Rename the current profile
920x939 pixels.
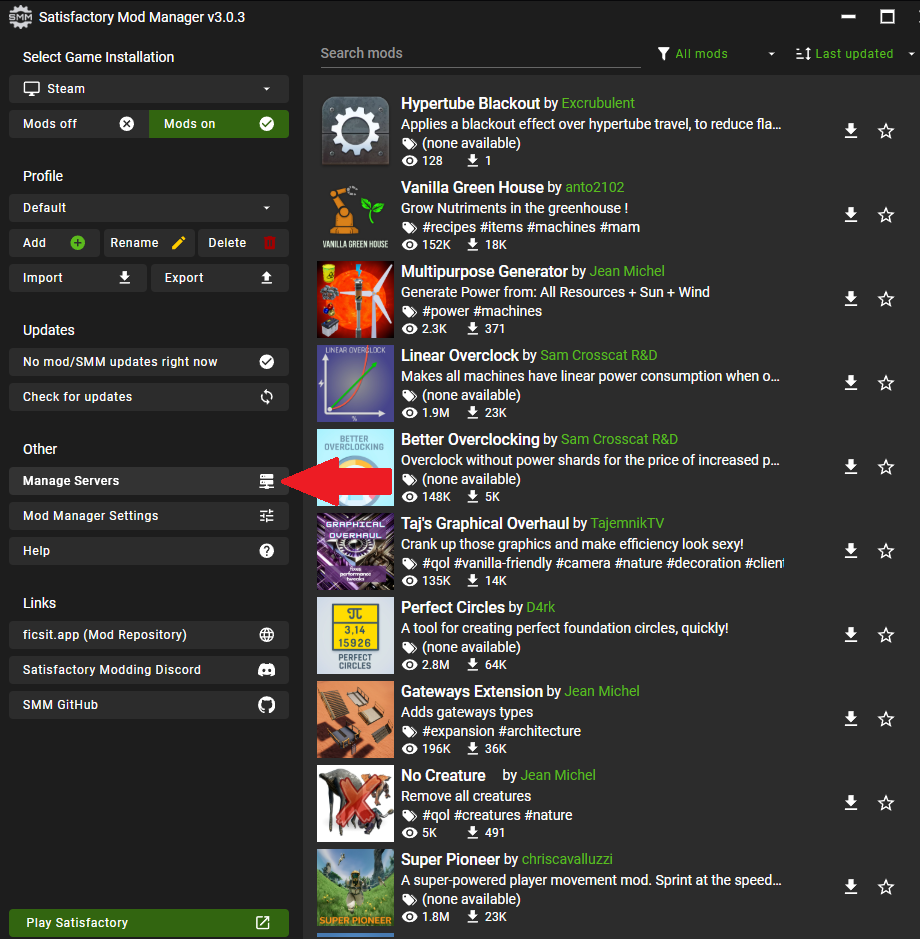point(149,243)
